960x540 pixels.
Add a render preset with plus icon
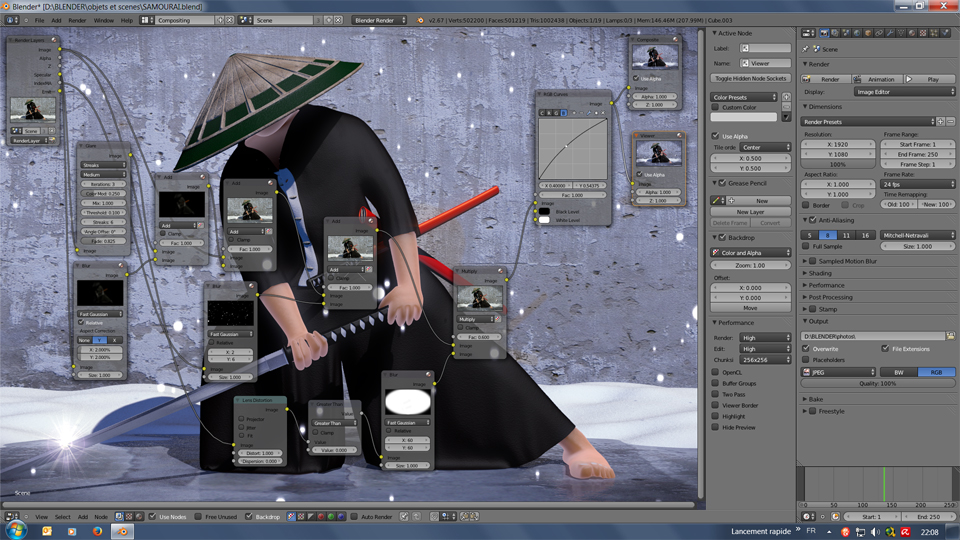941,121
